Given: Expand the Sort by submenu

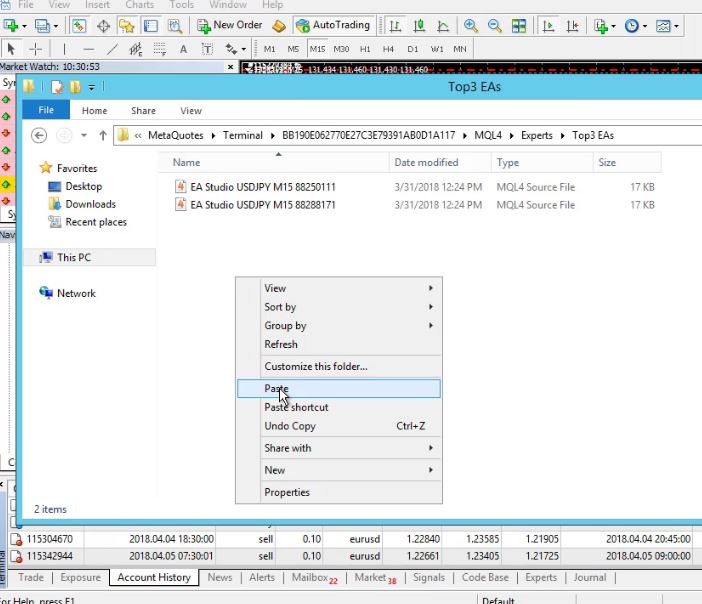Looking at the screenshot, I should tap(339, 307).
